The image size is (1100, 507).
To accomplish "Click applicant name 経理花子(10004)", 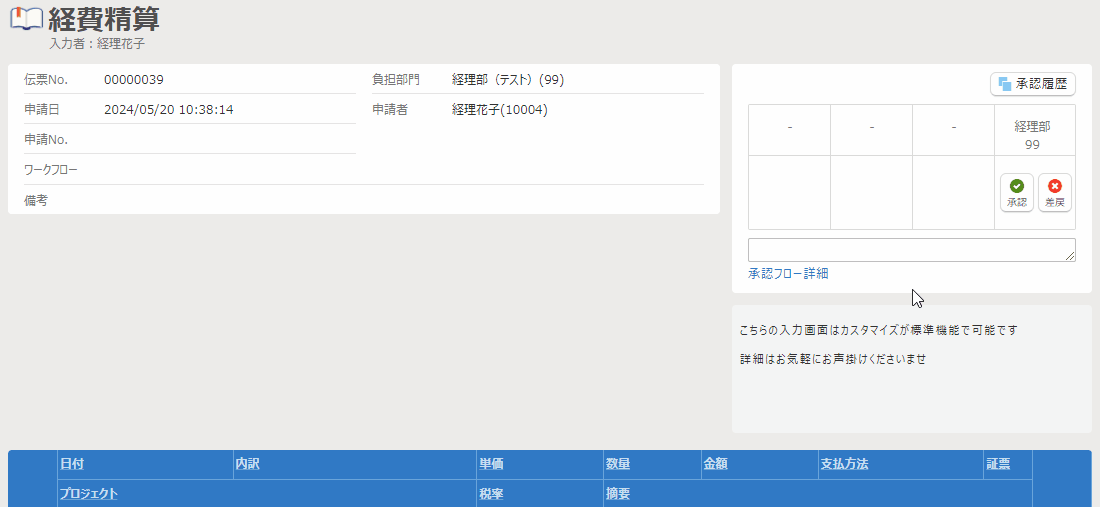I will click(x=500, y=110).
